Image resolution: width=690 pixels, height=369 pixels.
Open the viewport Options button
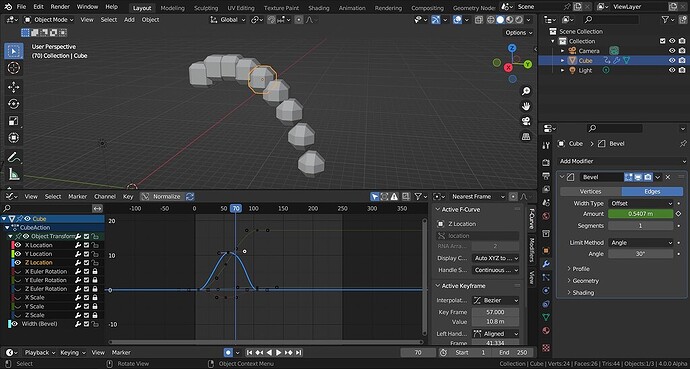pos(518,33)
